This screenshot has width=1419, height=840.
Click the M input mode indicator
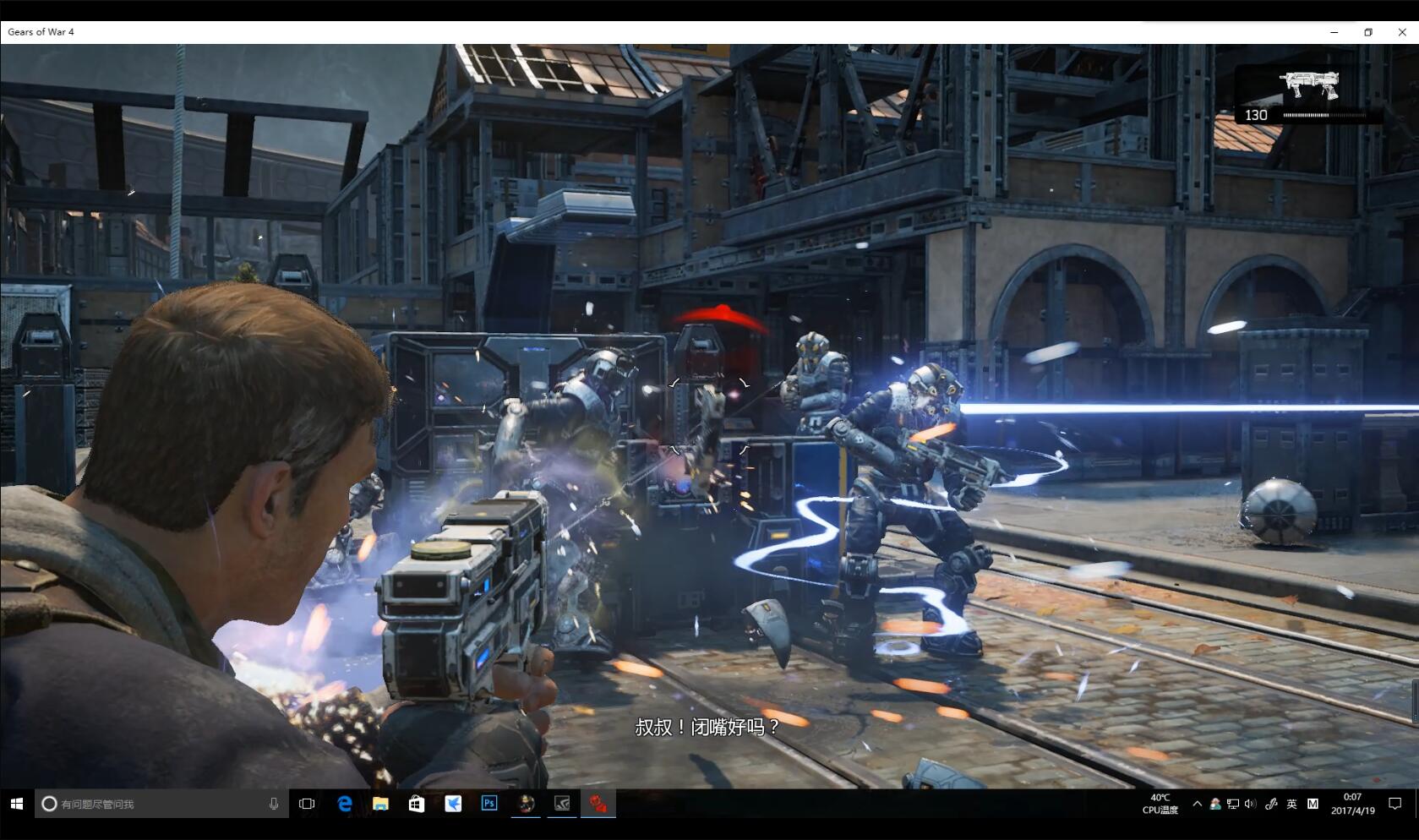point(1313,804)
